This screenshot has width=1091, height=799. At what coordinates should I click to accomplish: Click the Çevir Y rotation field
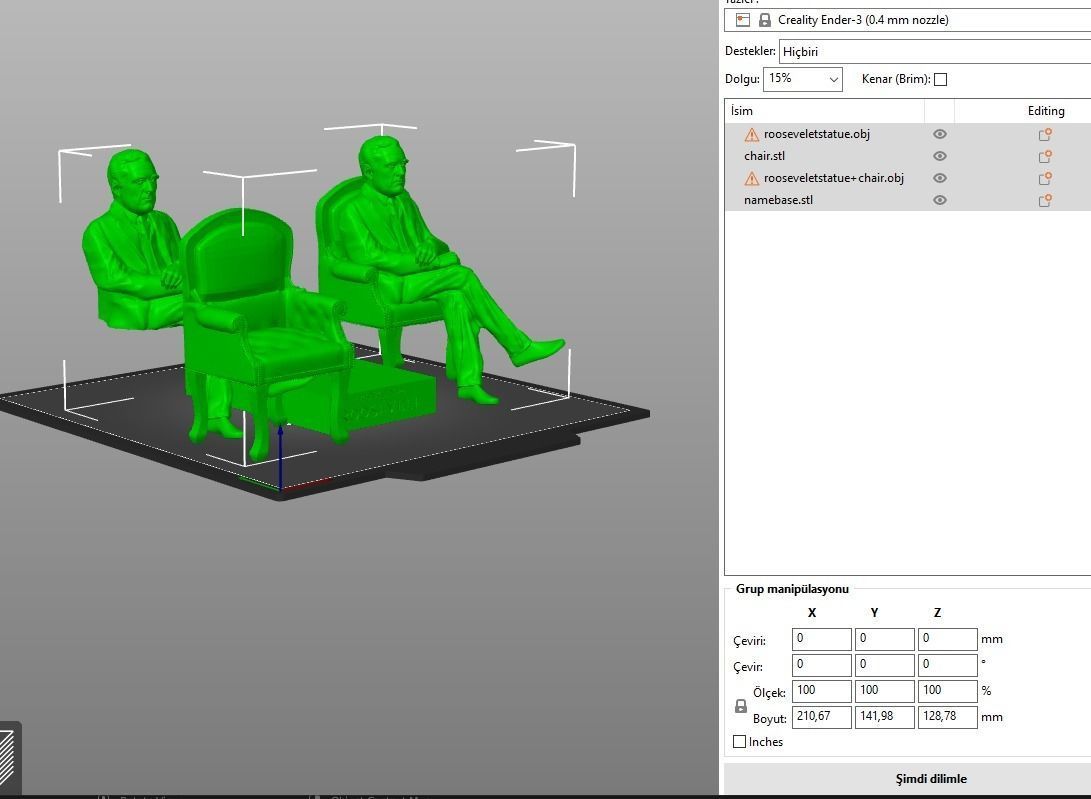click(x=884, y=665)
